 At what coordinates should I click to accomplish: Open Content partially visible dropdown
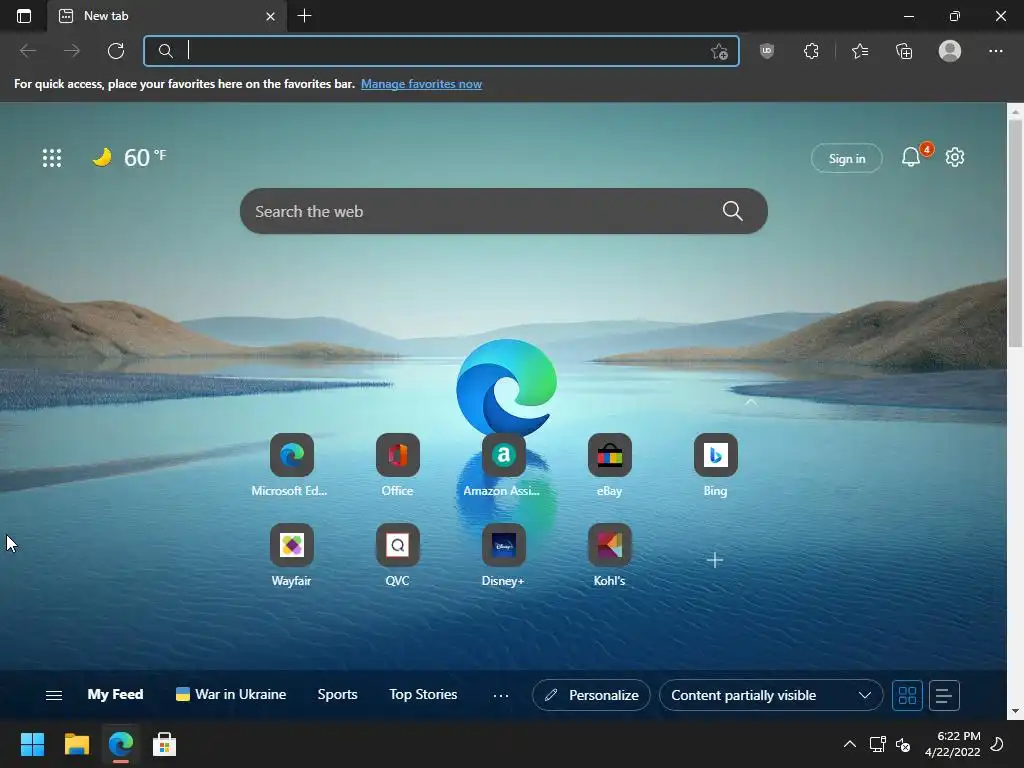click(x=771, y=695)
